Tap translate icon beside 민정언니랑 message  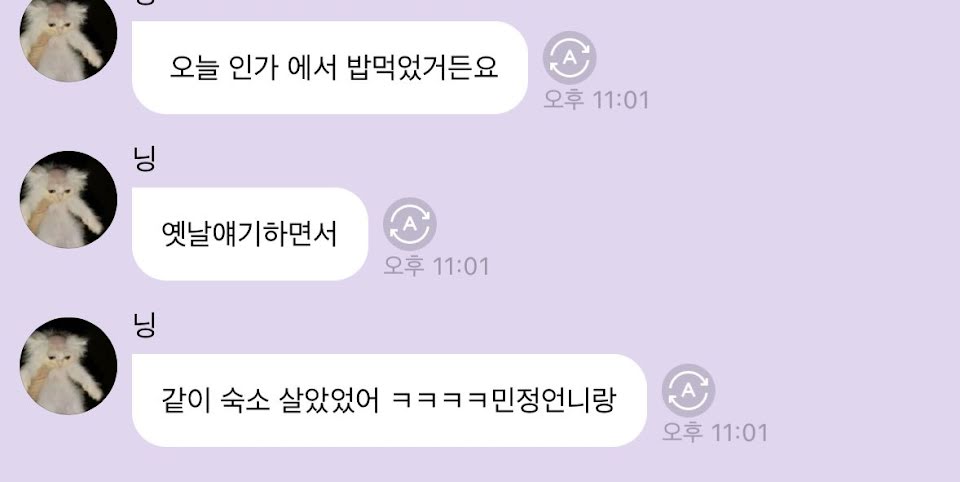688,391
